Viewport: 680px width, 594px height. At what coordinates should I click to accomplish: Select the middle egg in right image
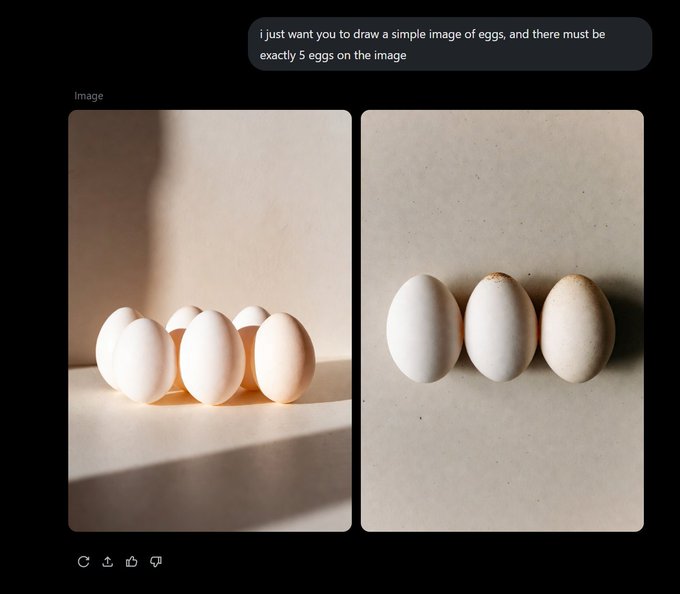(x=501, y=328)
